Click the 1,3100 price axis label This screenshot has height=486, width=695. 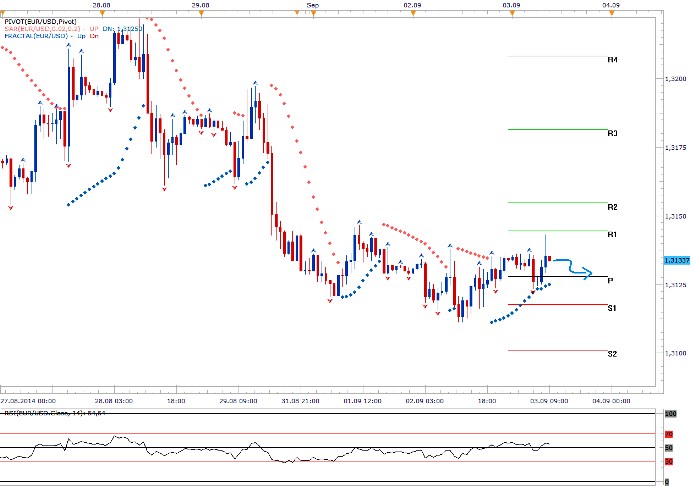[674, 353]
